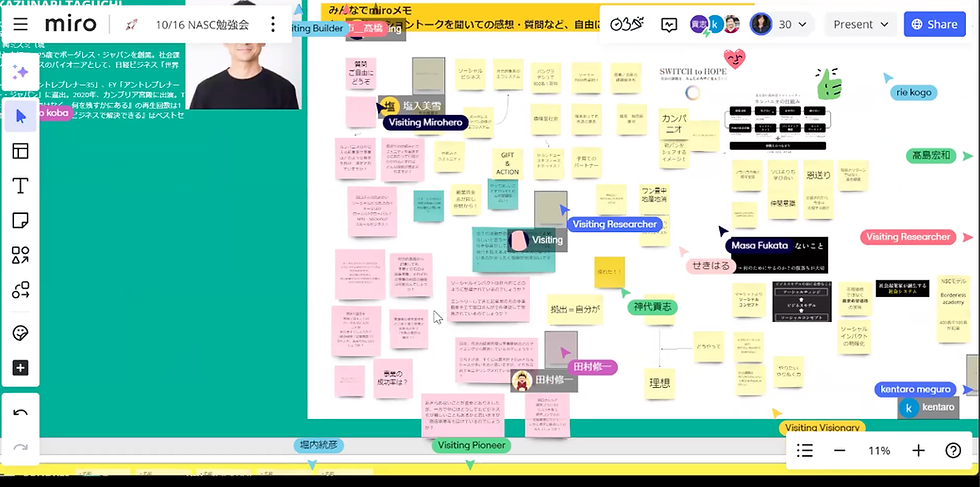Select the red heart sticker

pos(735,59)
